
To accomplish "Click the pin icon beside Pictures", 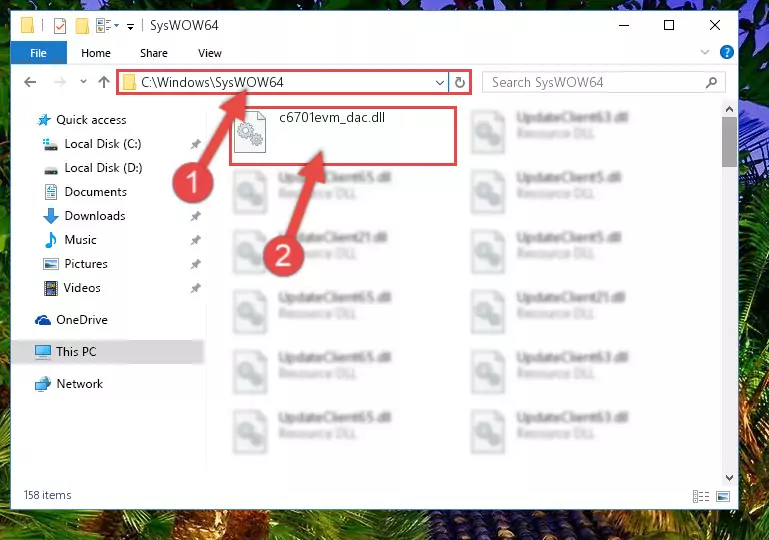I will pyautogui.click(x=196, y=264).
